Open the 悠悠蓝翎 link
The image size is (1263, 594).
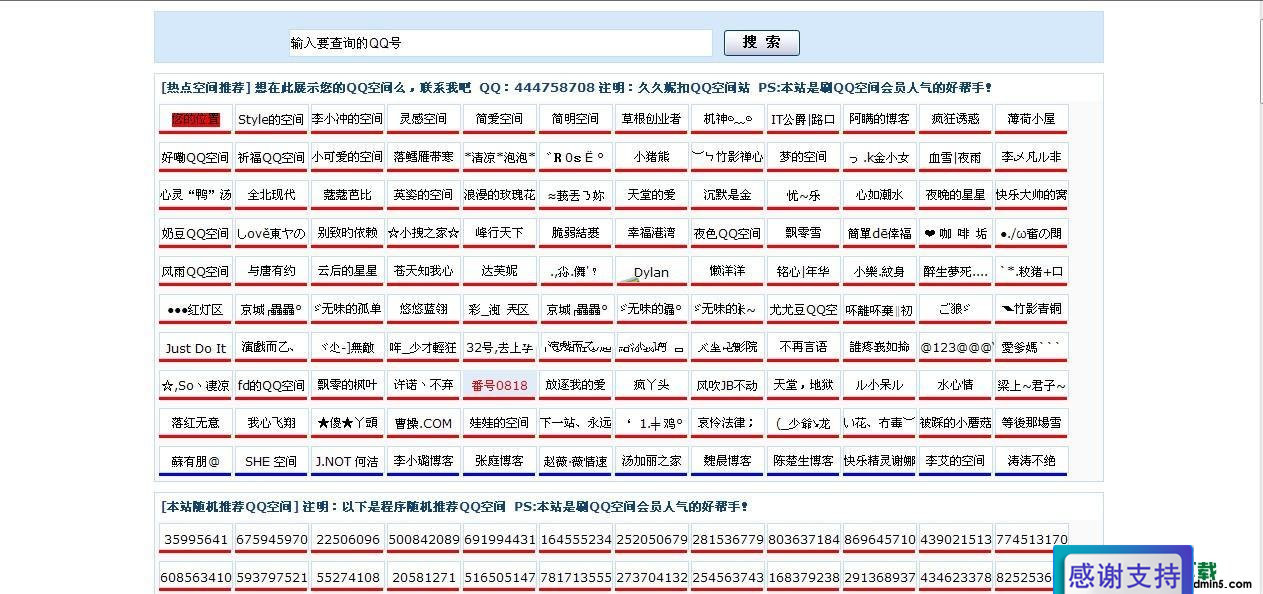pyautogui.click(x=423, y=310)
